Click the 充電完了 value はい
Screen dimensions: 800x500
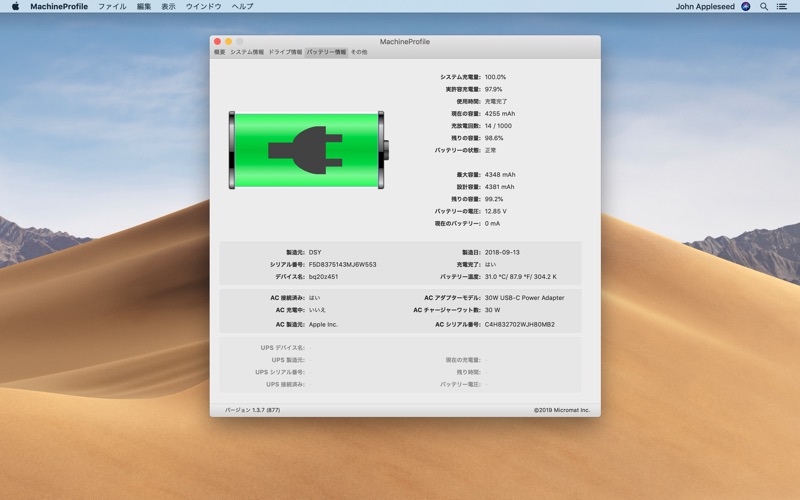pos(490,265)
